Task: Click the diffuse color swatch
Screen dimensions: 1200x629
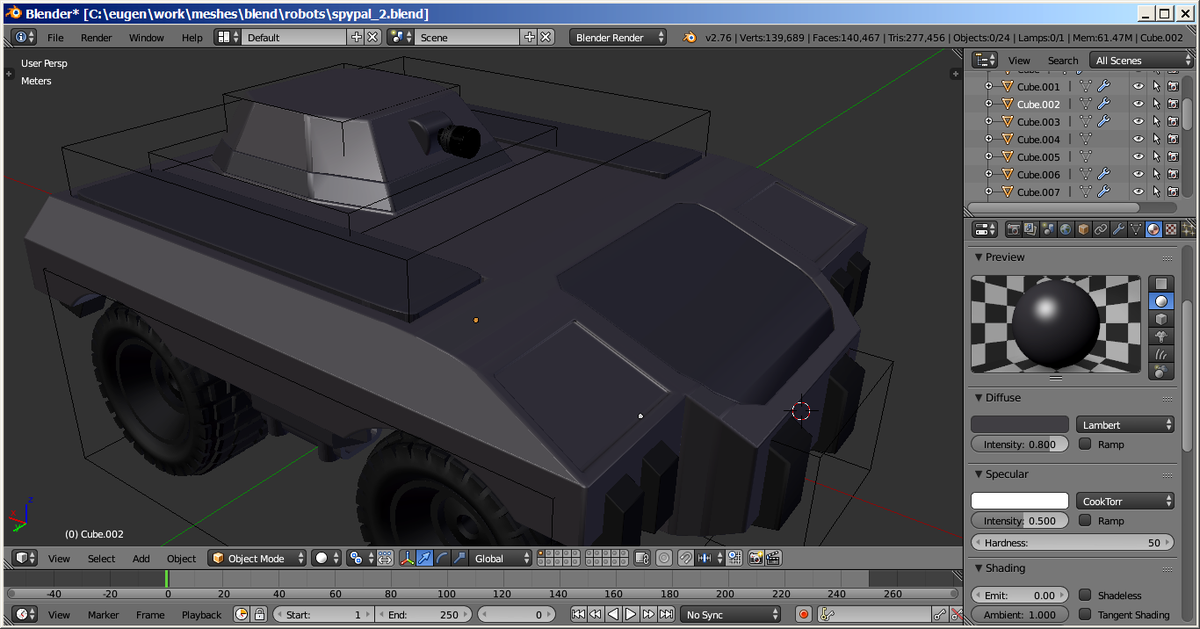Action: (1020, 425)
